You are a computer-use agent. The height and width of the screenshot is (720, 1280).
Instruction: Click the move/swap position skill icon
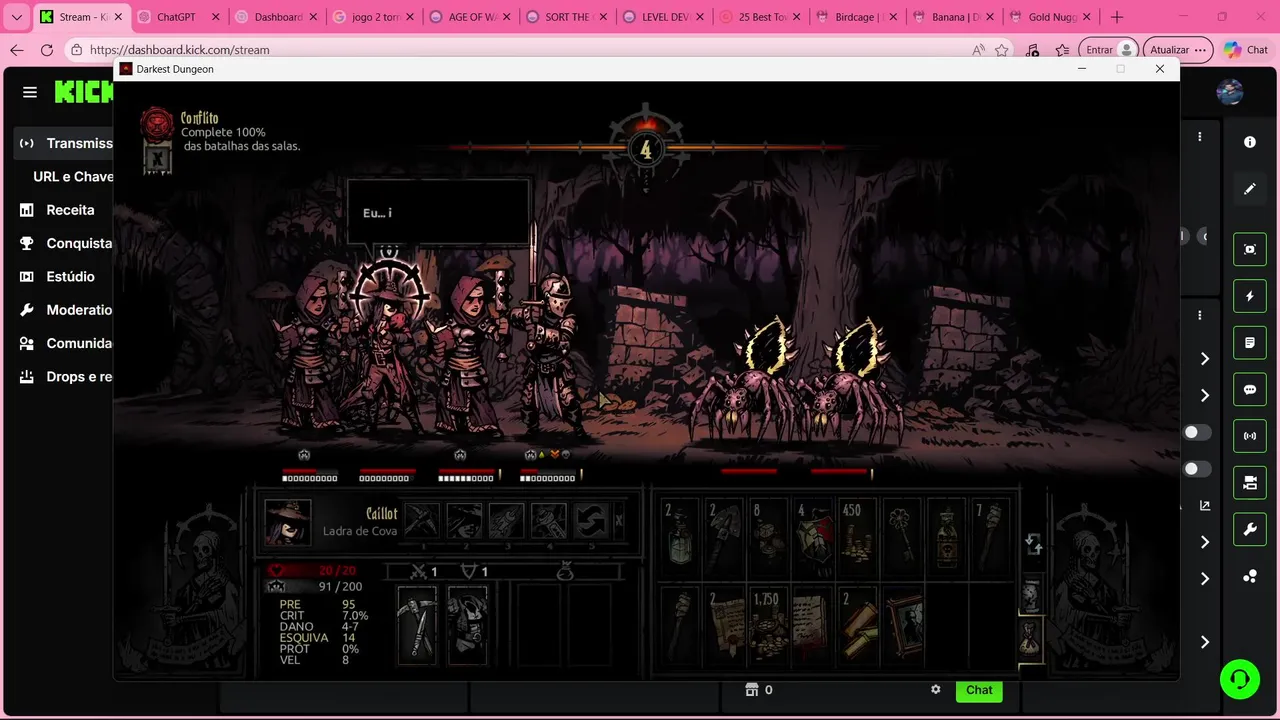click(591, 521)
